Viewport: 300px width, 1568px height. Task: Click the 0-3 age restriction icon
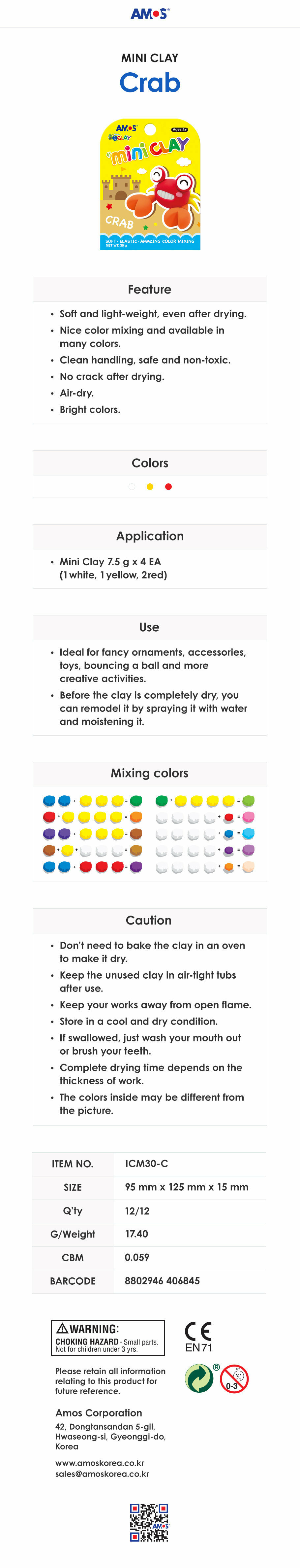click(234, 1379)
